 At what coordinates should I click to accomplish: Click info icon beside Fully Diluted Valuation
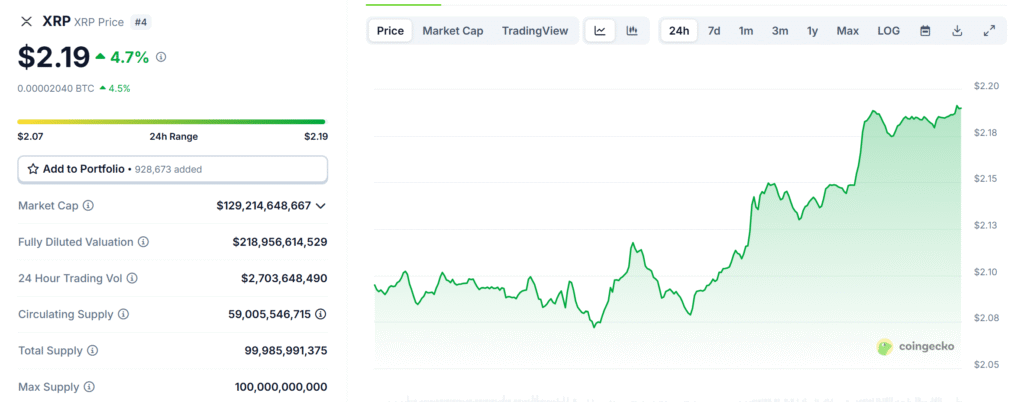click(143, 242)
